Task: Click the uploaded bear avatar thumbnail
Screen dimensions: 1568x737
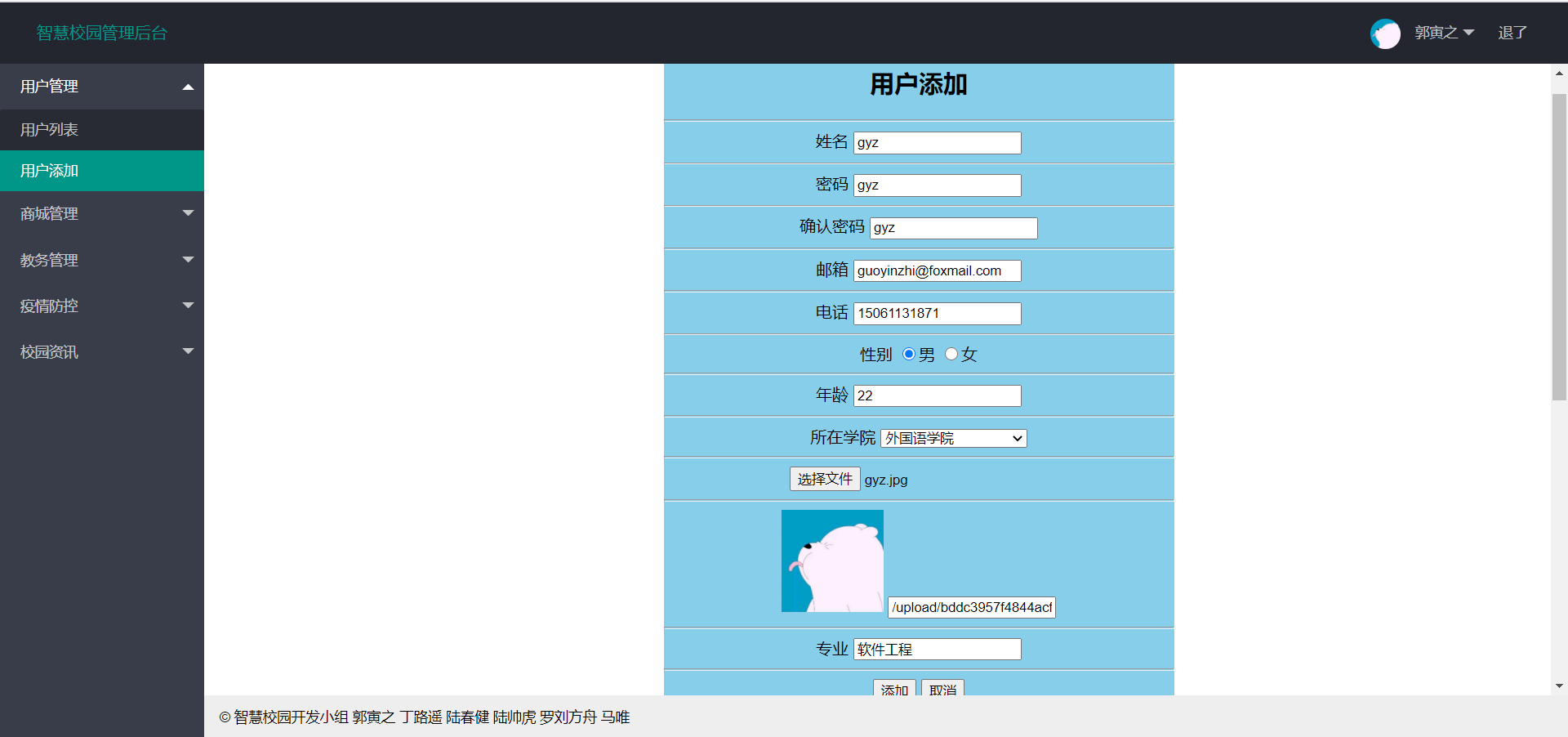Action: pyautogui.click(x=832, y=561)
